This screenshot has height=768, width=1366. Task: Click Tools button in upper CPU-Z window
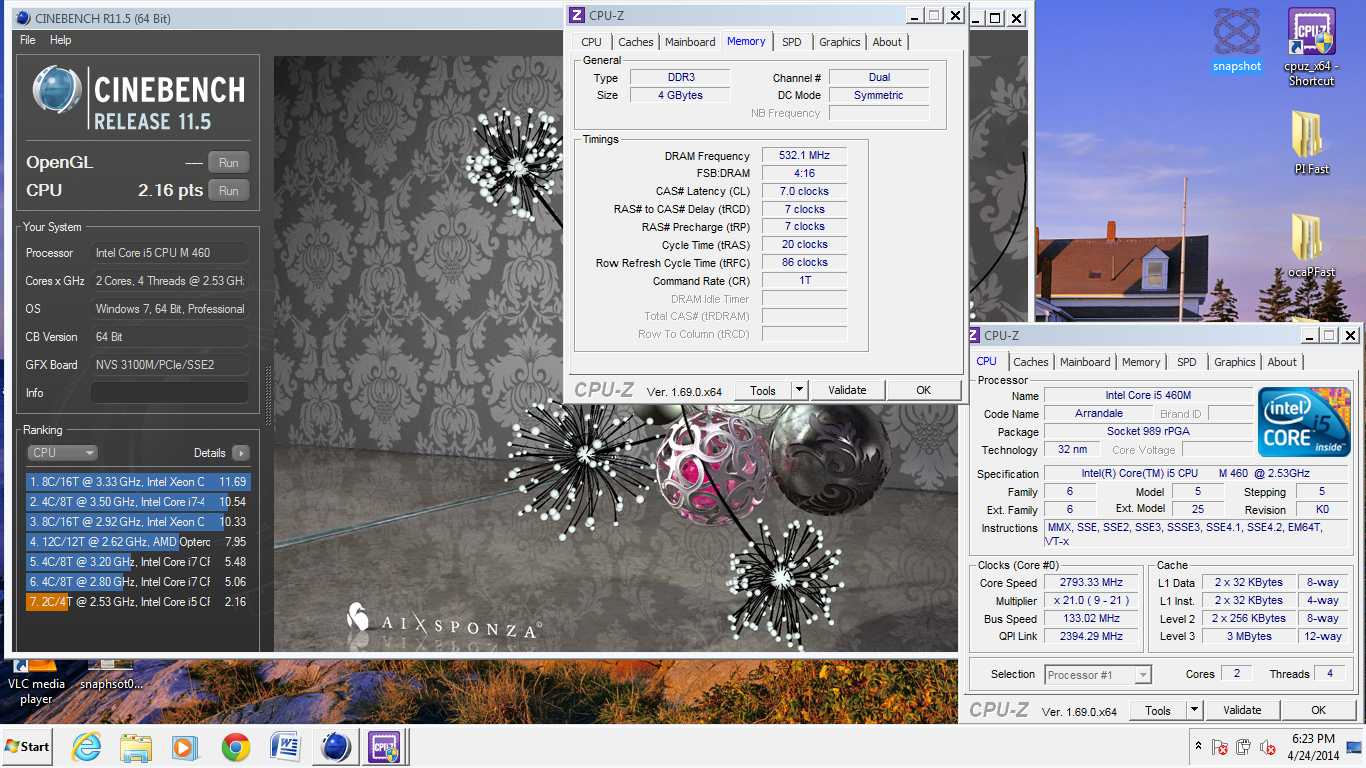point(763,390)
